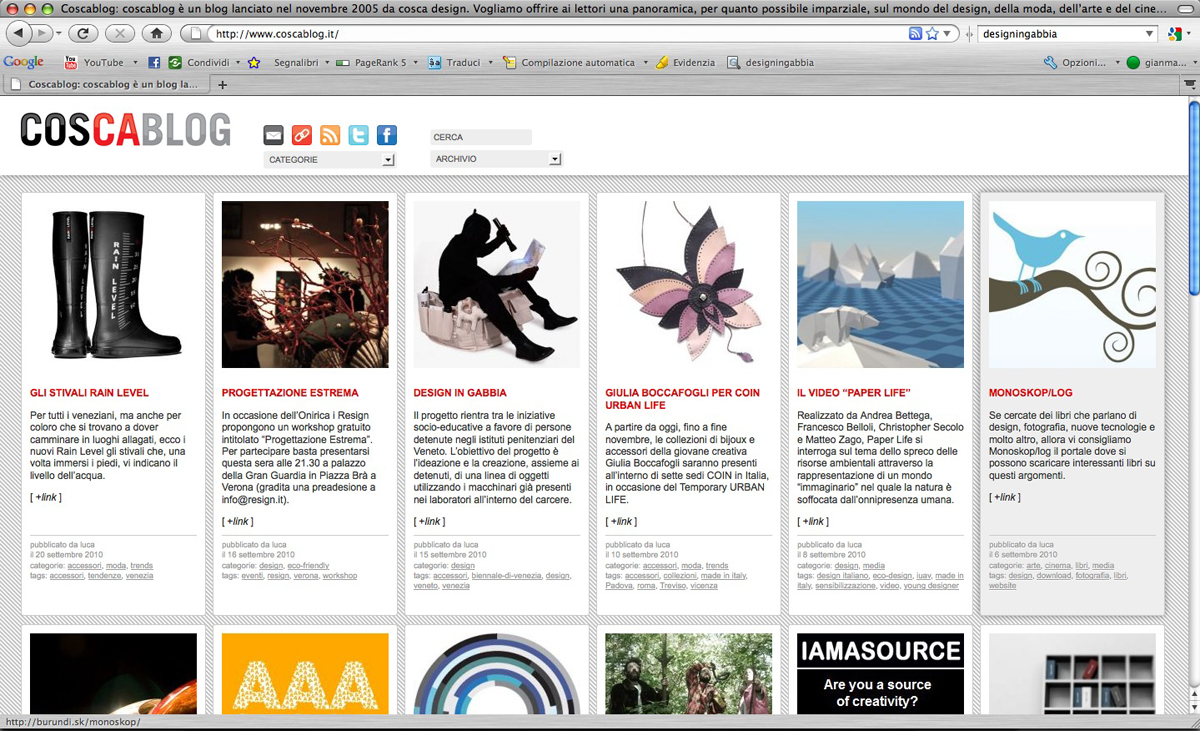Click the young designer tag
Image resolution: width=1200 pixels, height=731 pixels.
(932, 586)
